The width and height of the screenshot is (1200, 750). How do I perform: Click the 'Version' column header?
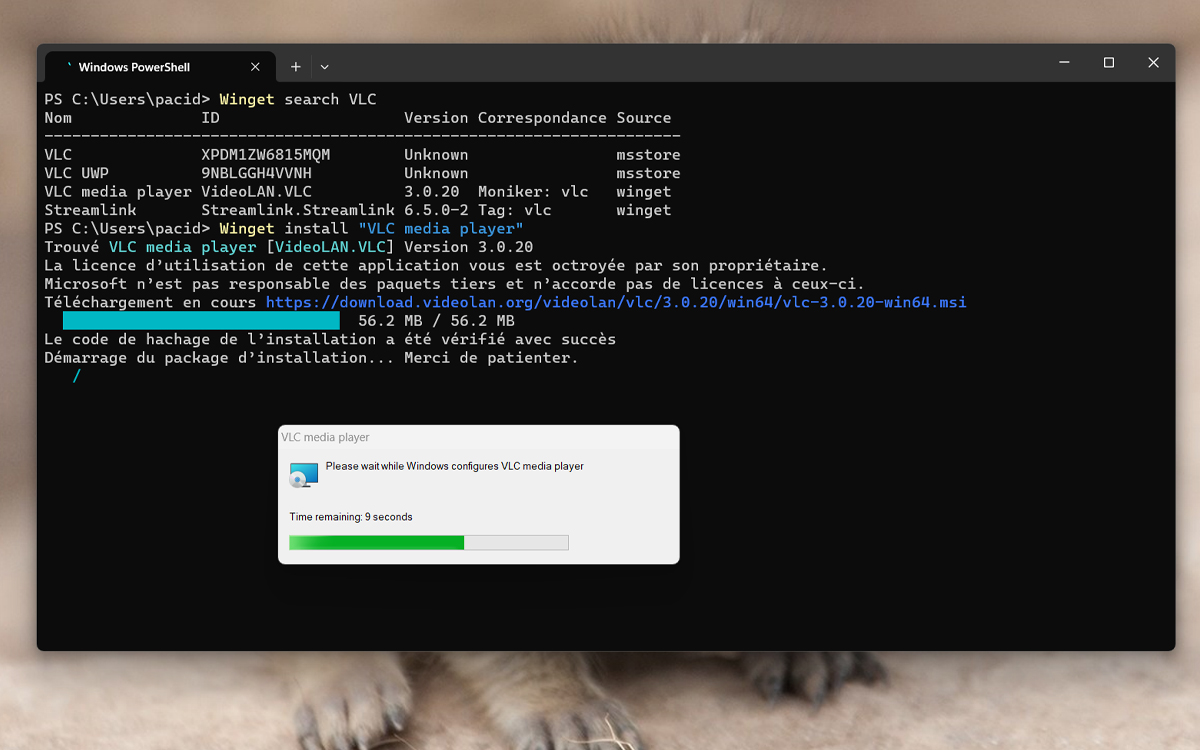(436, 118)
